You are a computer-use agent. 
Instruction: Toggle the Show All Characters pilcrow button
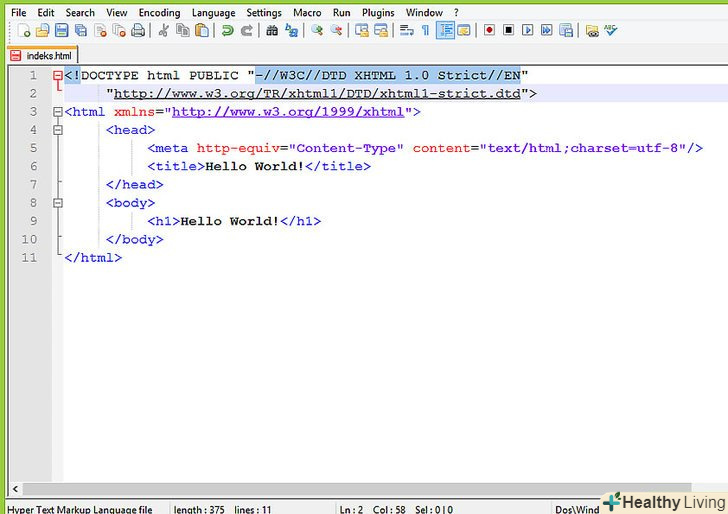click(425, 31)
